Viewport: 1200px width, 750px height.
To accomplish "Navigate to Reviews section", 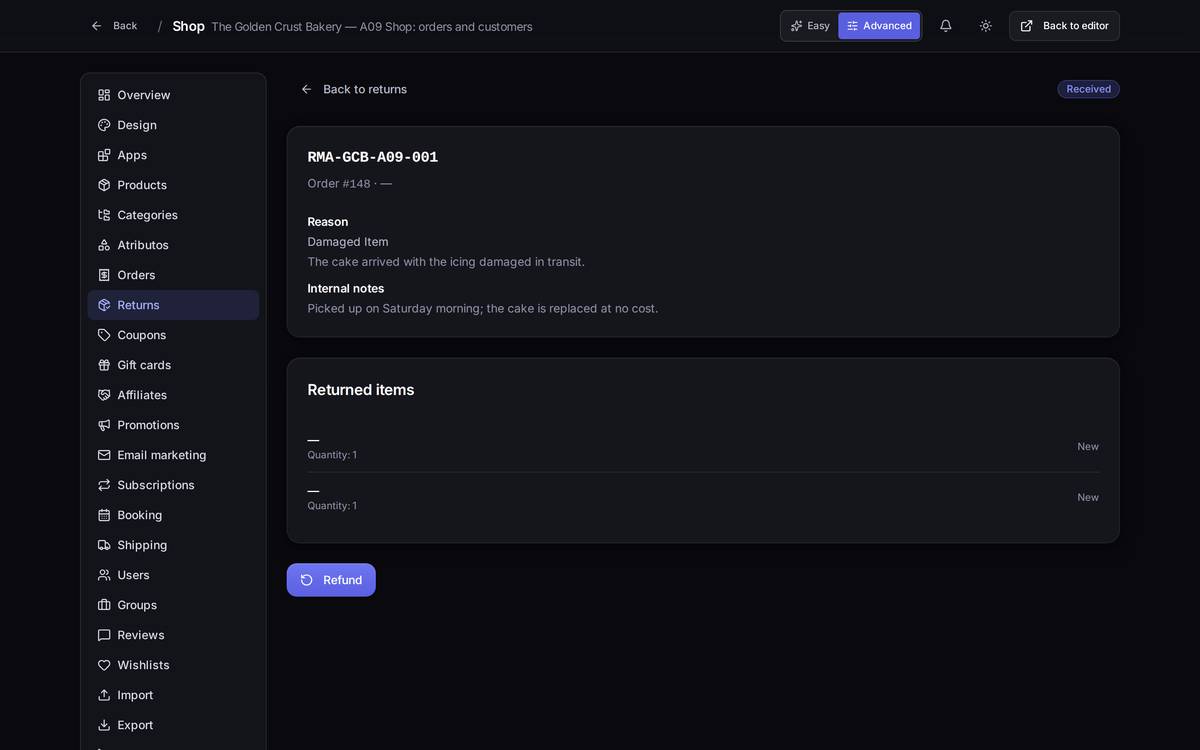I will tap(173, 635).
